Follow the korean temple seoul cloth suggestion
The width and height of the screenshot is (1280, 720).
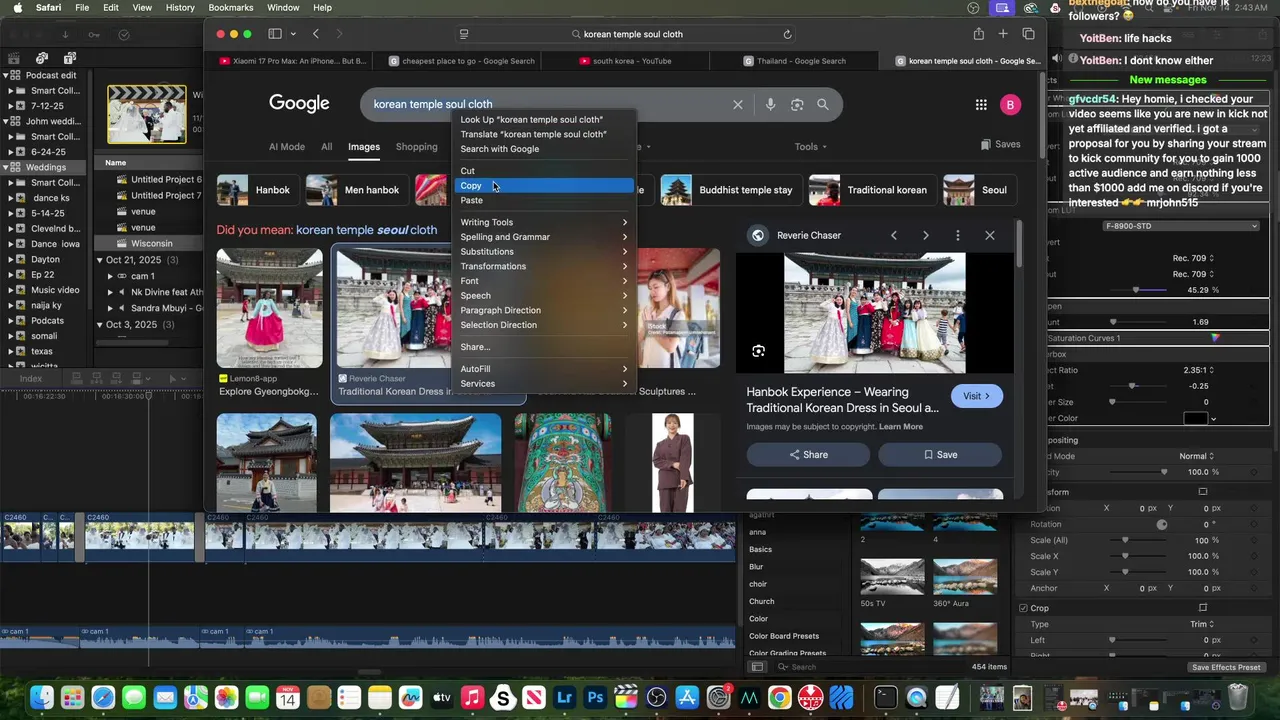coord(366,230)
